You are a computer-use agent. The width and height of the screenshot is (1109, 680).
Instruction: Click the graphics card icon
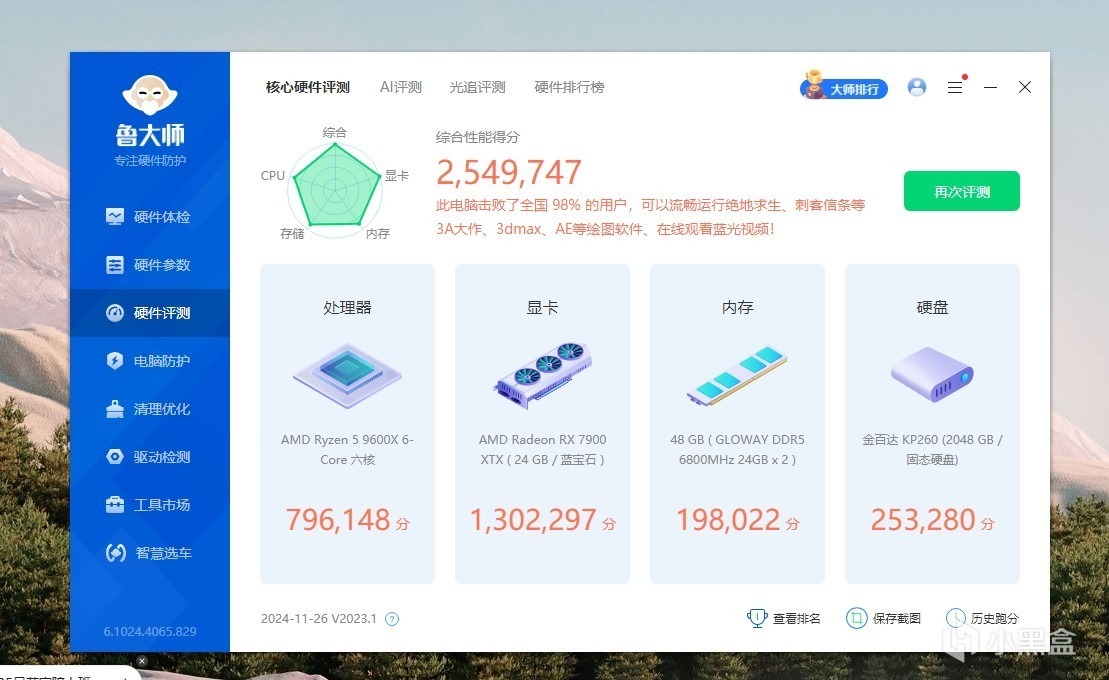(542, 375)
